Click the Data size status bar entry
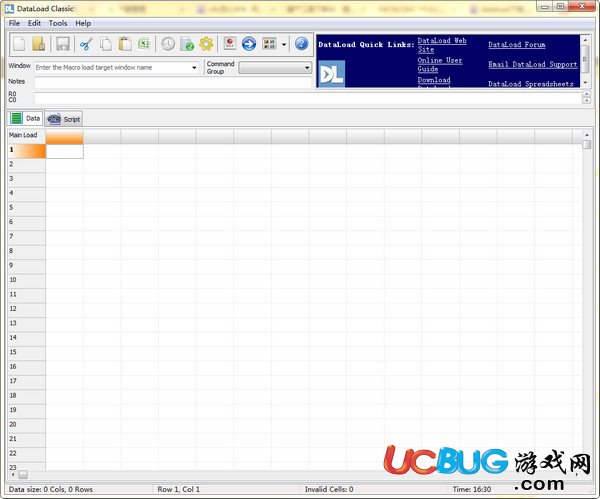Image resolution: width=600 pixels, height=499 pixels. pyautogui.click(x=51, y=489)
